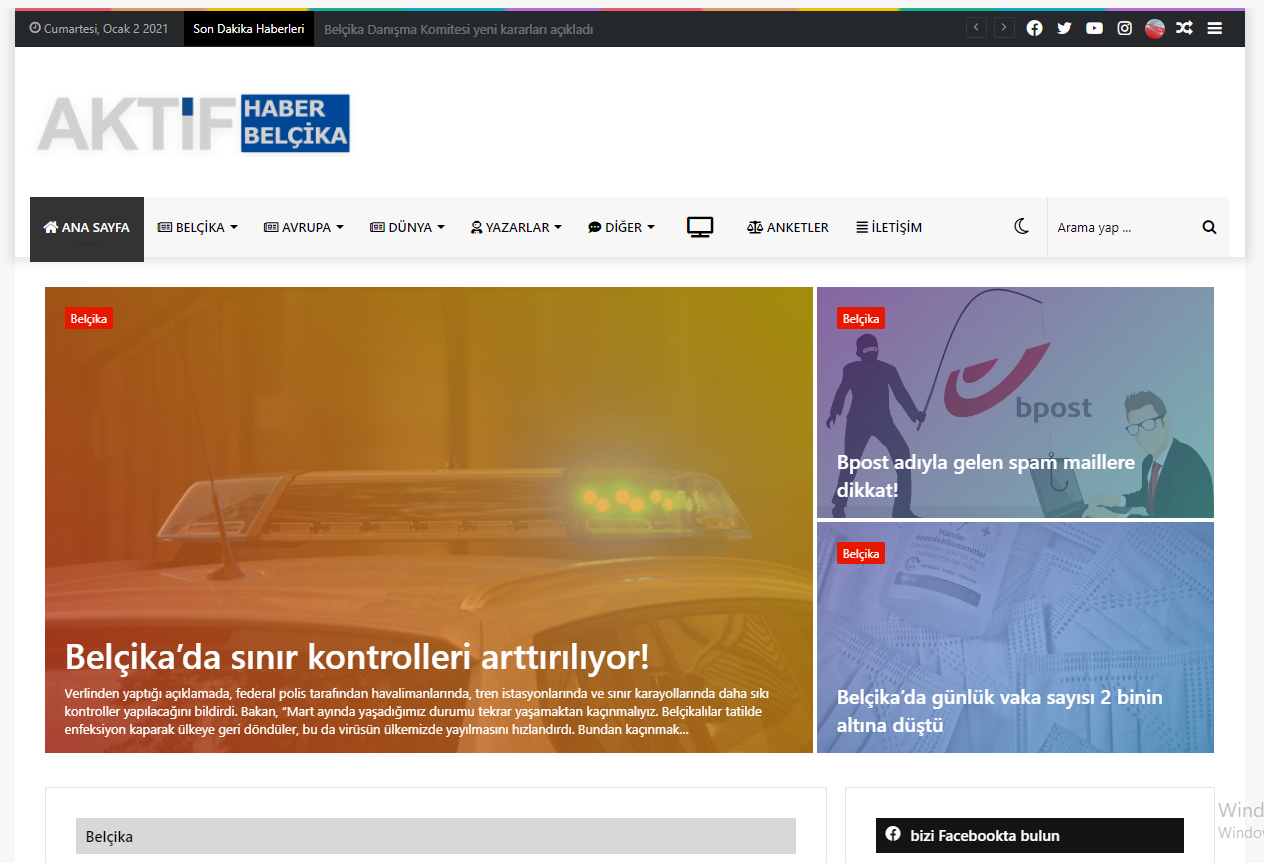
Task: Click the Aktif Haber Belçika logo
Action: point(193,123)
